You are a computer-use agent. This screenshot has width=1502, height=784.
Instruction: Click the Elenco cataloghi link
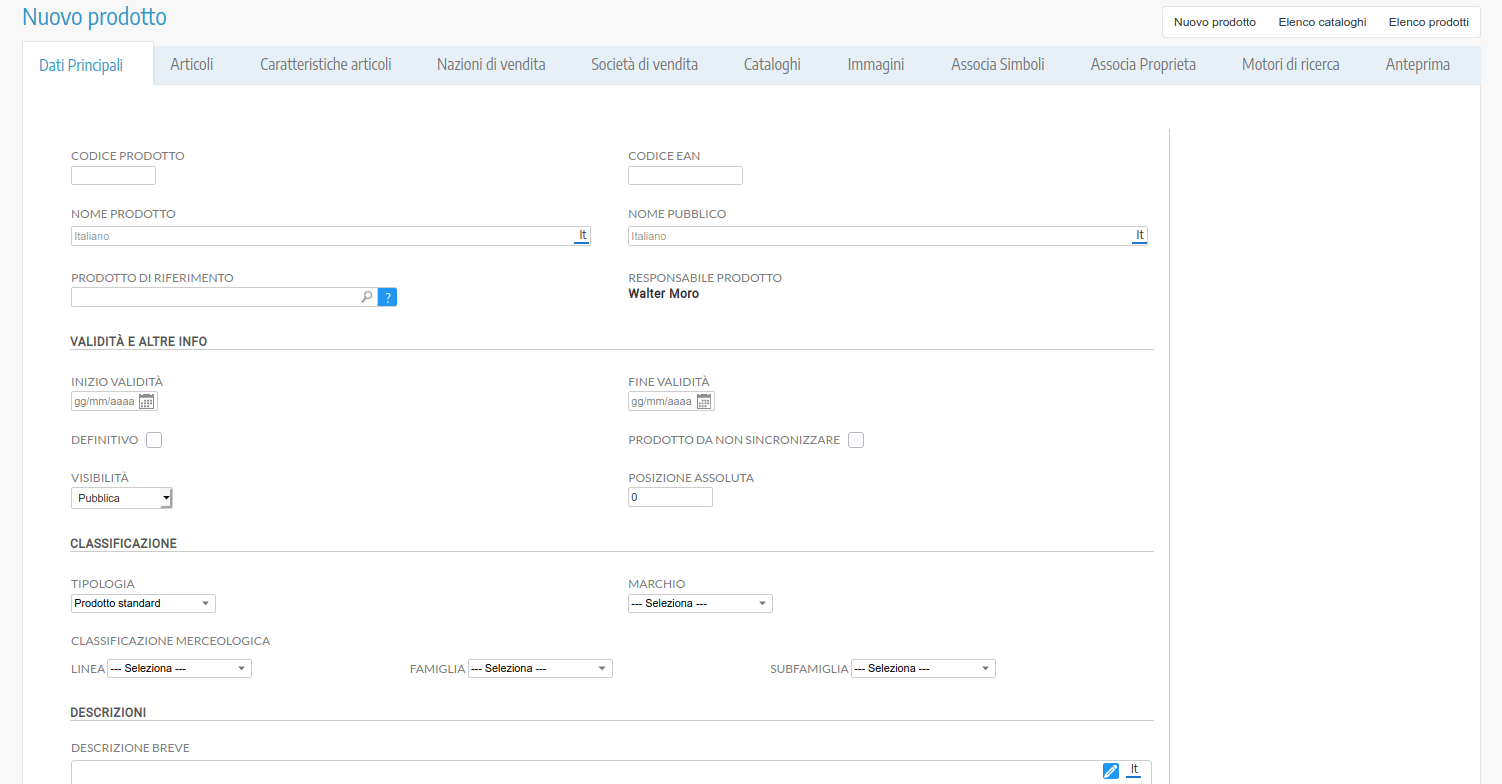pos(1322,22)
